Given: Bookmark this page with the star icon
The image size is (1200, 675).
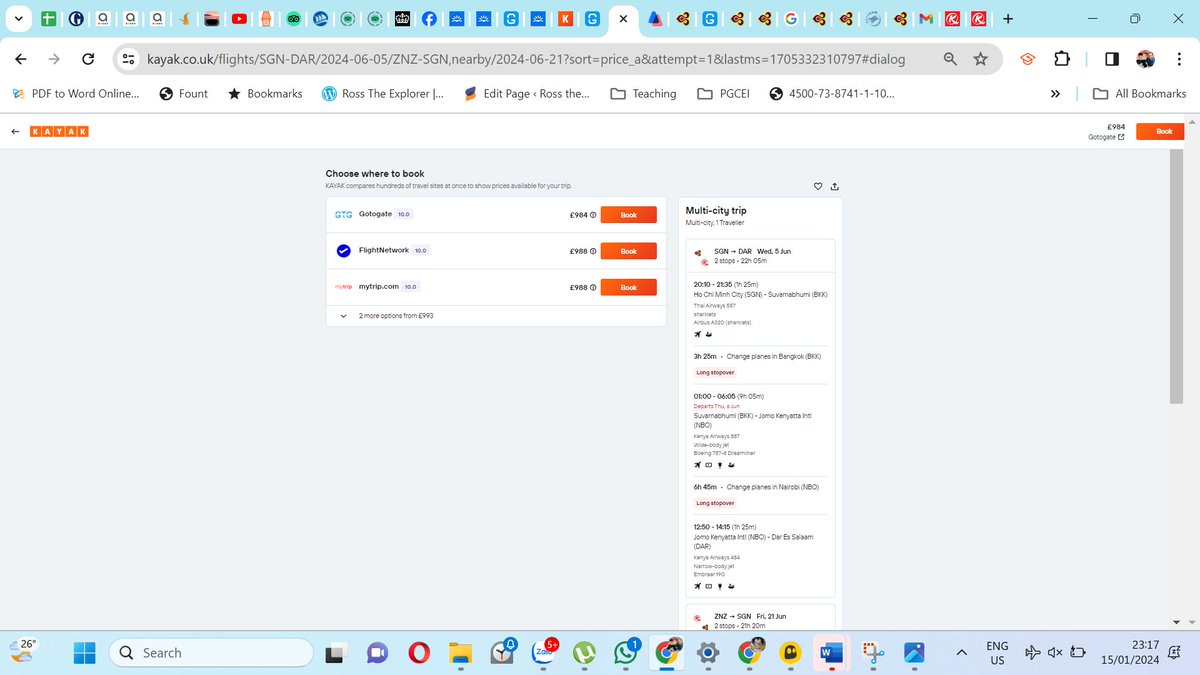Looking at the screenshot, I should 980,60.
